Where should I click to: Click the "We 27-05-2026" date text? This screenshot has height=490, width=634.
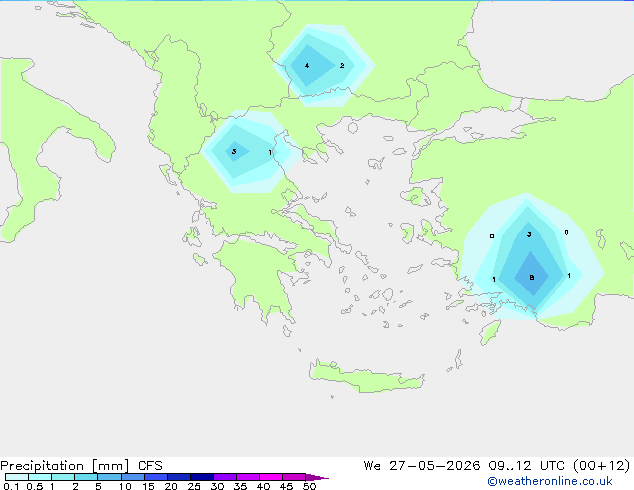[422, 466]
